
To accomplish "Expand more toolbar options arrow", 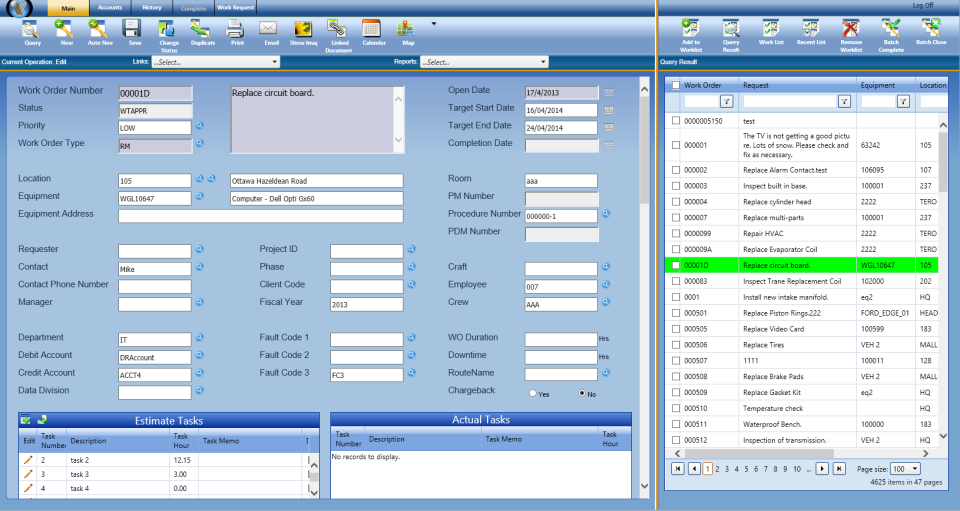I will tap(433, 24).
